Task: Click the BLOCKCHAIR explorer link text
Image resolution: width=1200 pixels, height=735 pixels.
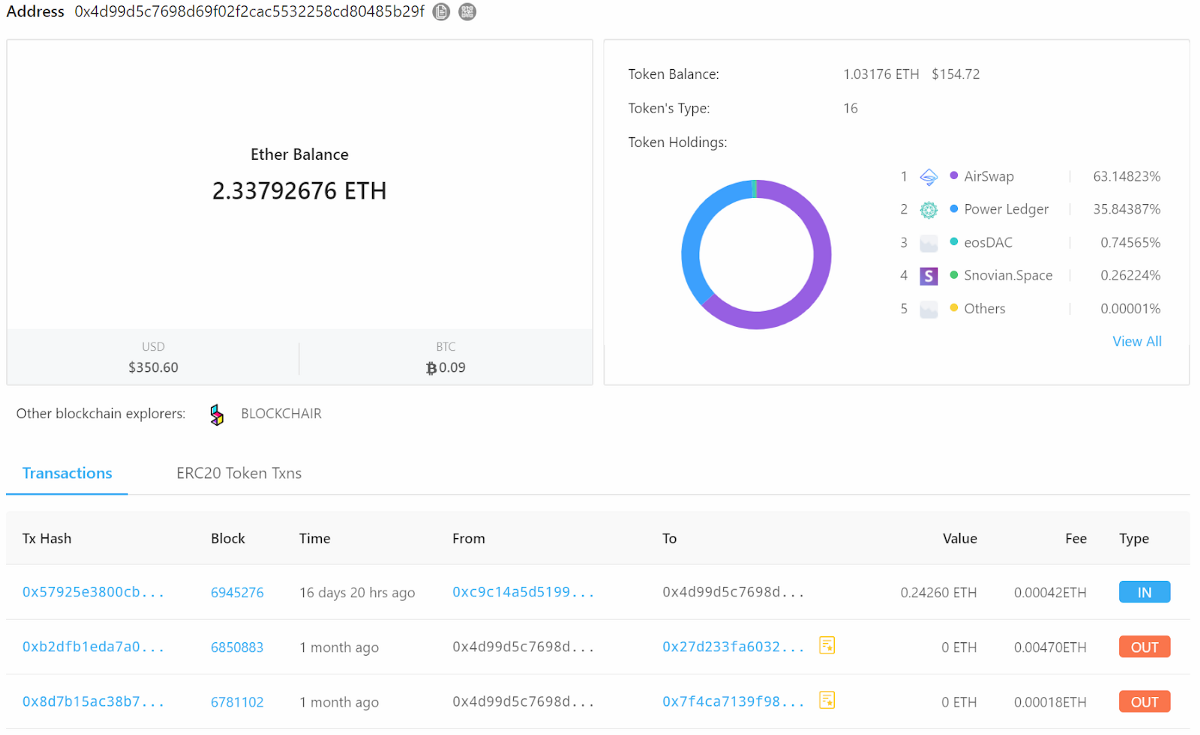Action: click(281, 413)
